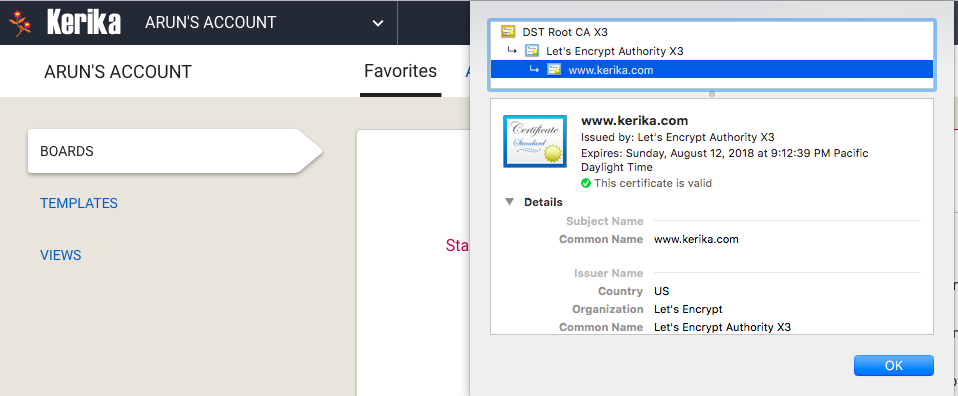Click the Kerika flower logo icon

pyautogui.click(x=20, y=23)
